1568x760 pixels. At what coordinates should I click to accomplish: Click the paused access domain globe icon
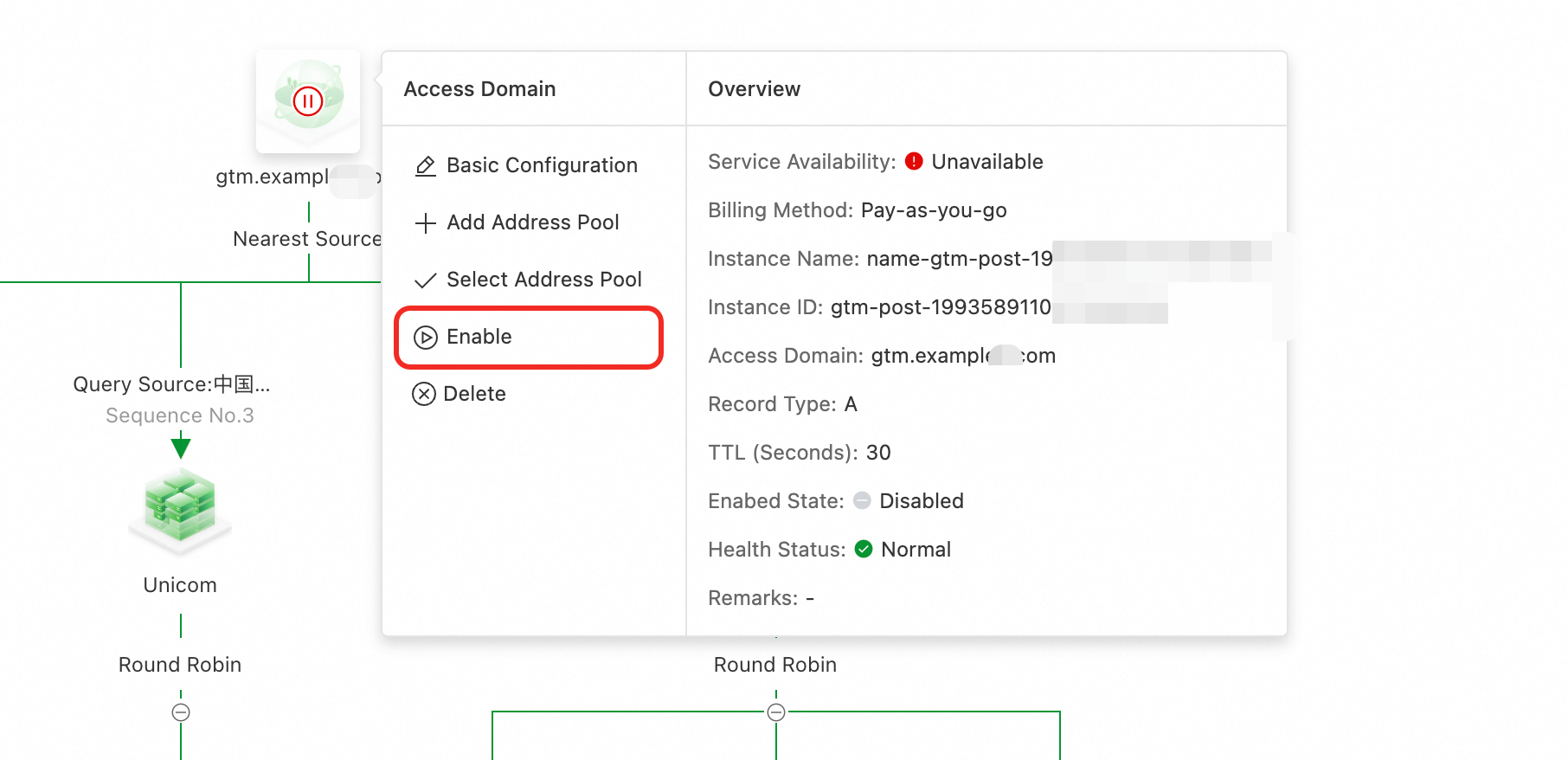[x=308, y=100]
